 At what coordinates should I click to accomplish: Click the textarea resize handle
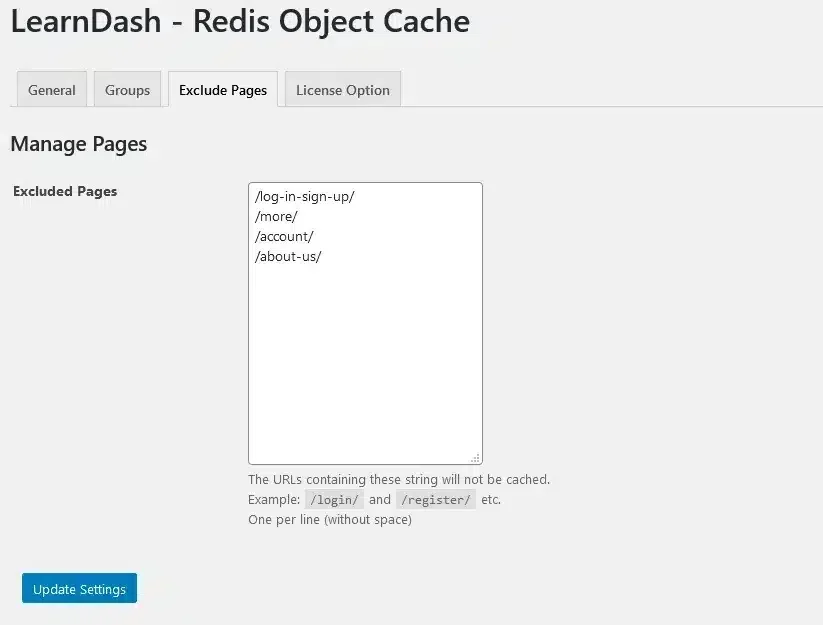tap(477, 456)
